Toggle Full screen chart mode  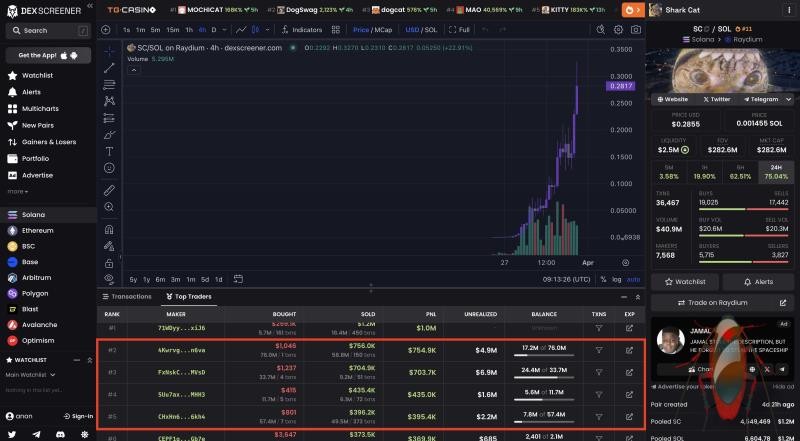(x=459, y=30)
